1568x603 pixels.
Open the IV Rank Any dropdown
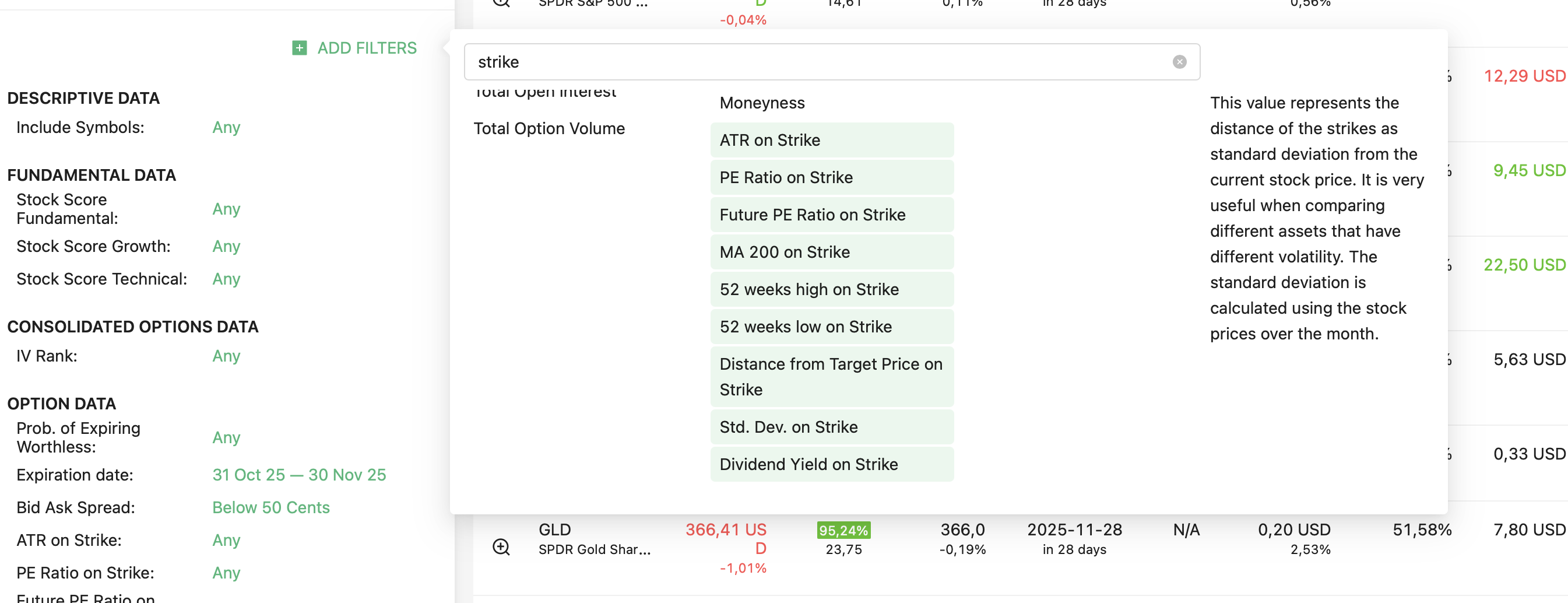pos(226,356)
